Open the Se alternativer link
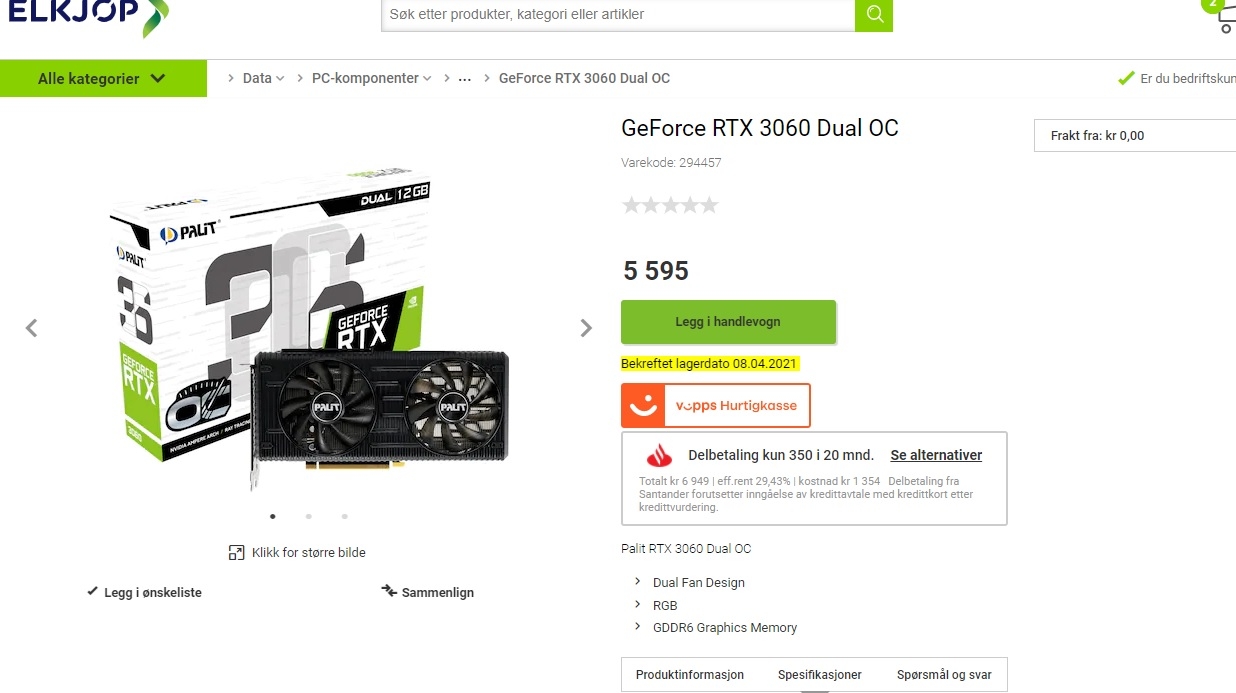Screen dimensions: 1236x693 point(936,455)
